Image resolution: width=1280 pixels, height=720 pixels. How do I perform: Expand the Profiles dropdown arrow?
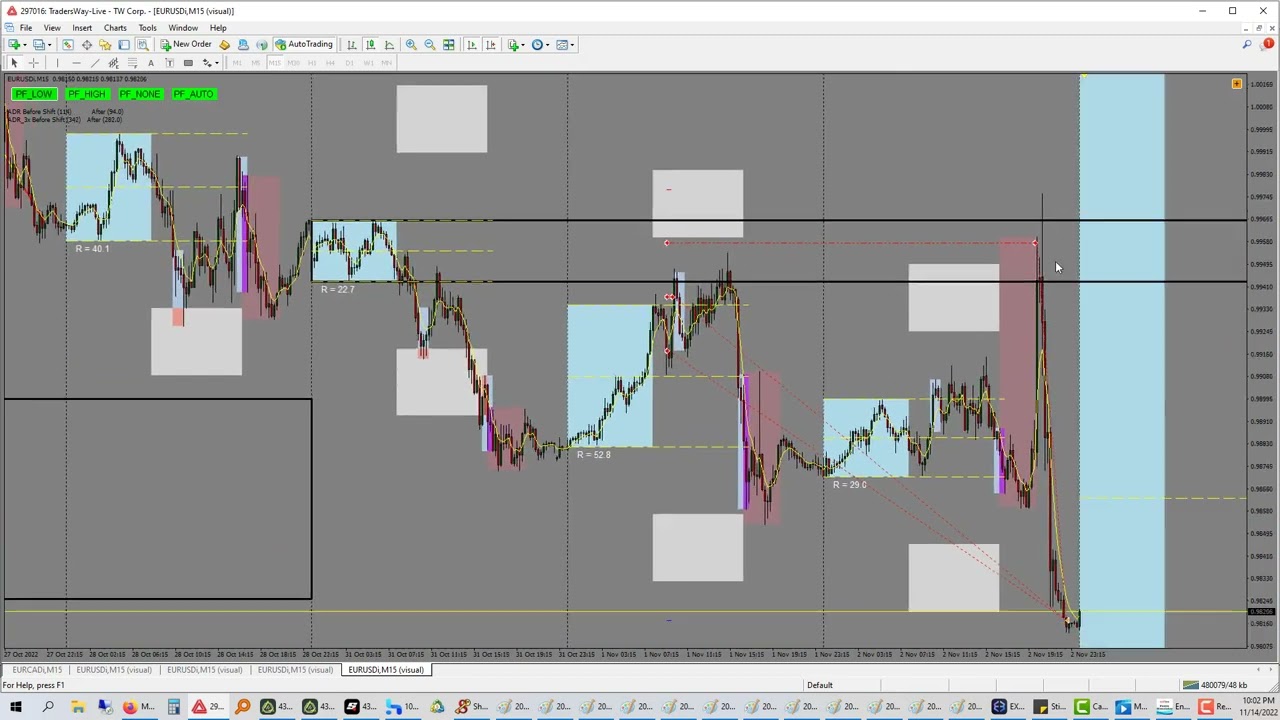pos(49,45)
